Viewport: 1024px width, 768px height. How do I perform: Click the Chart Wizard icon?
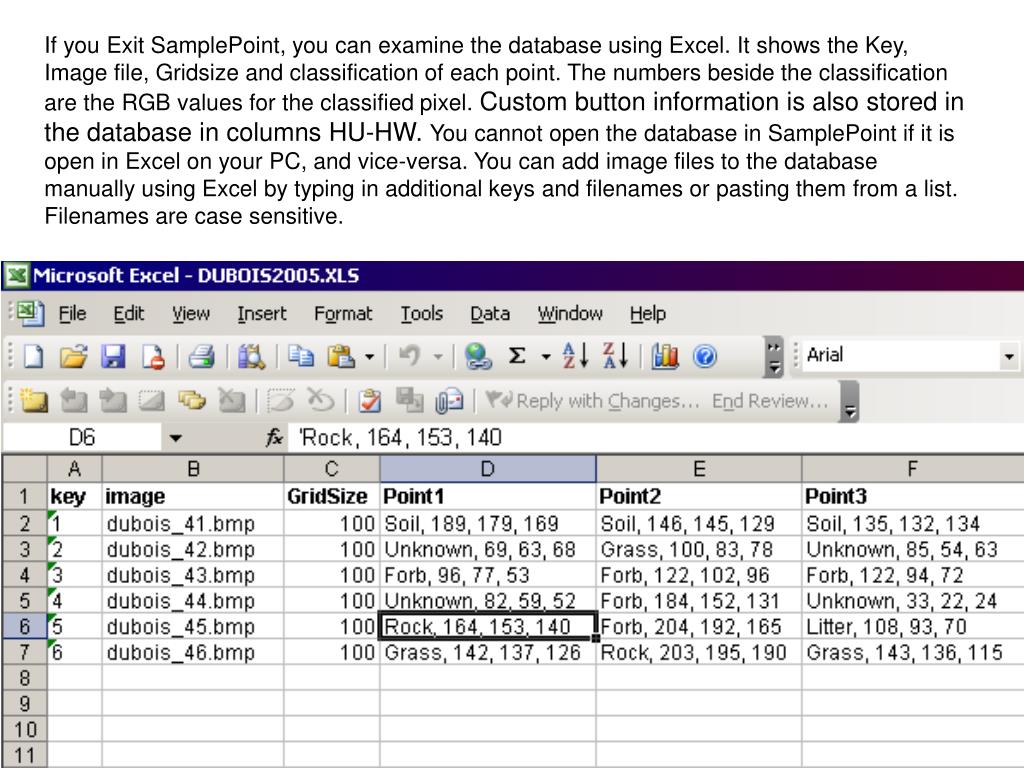[665, 357]
